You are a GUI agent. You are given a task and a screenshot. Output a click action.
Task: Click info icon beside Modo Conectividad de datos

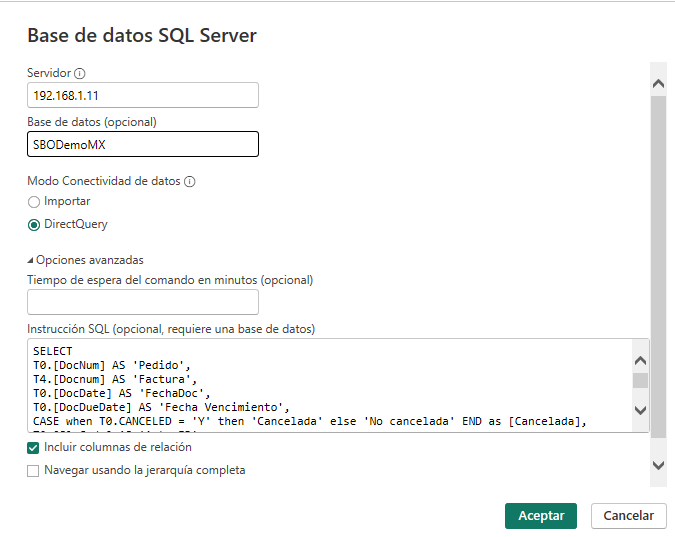click(x=189, y=182)
